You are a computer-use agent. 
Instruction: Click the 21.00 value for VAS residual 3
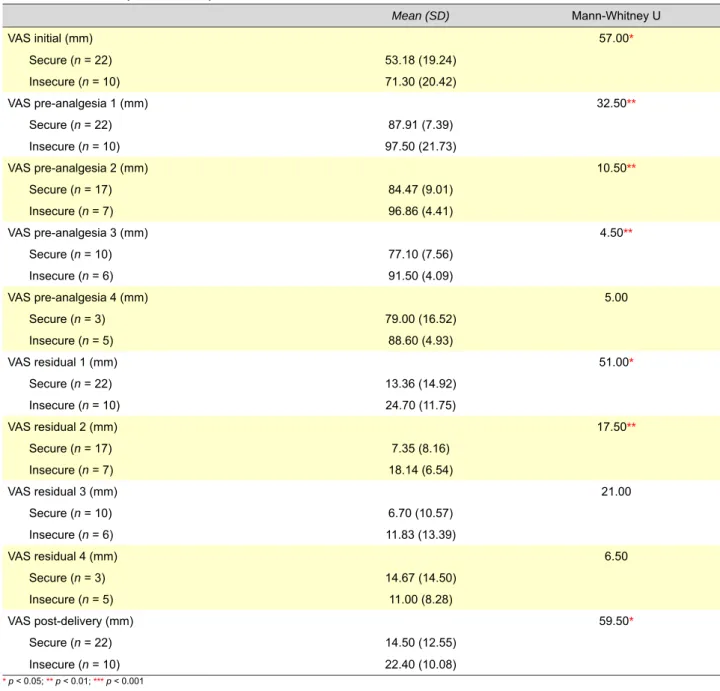[x=616, y=492]
